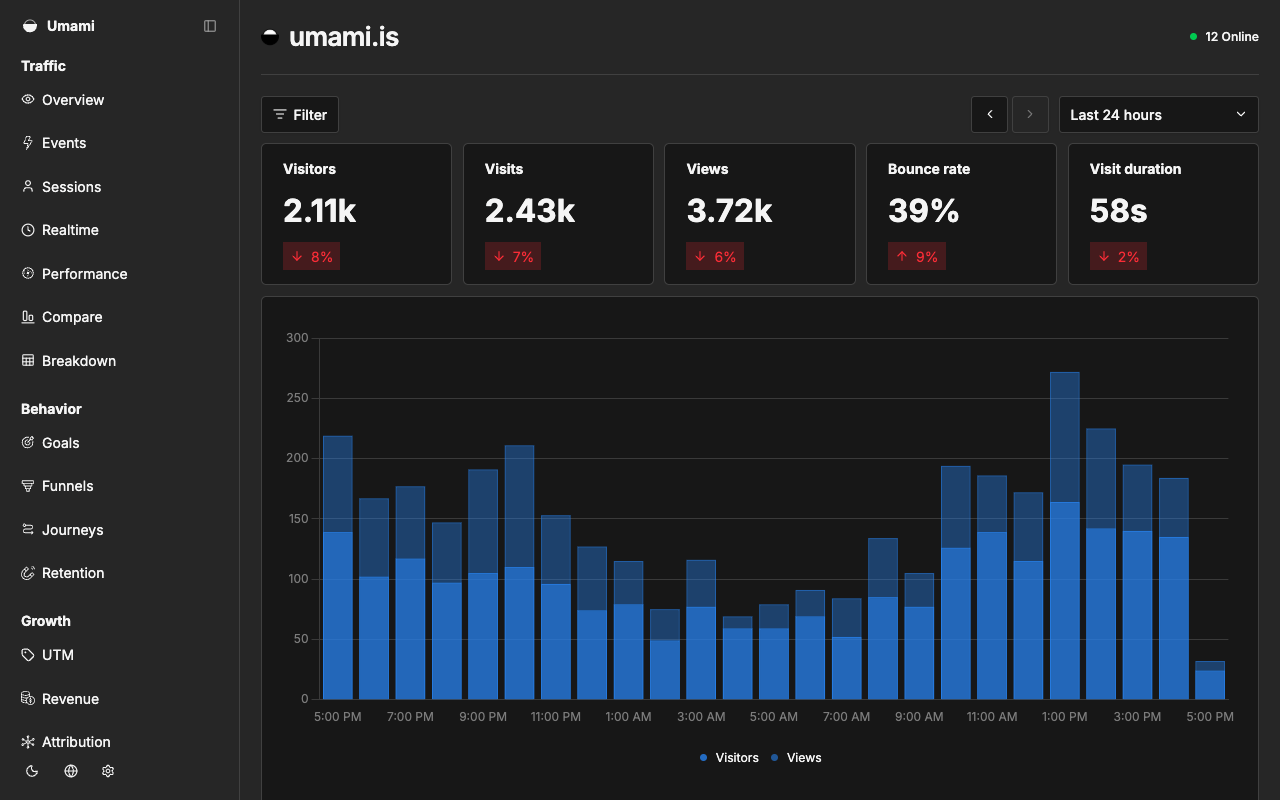1280x800 pixels.
Task: Click the 1:00 PM peak bar
Action: [x=1065, y=536]
